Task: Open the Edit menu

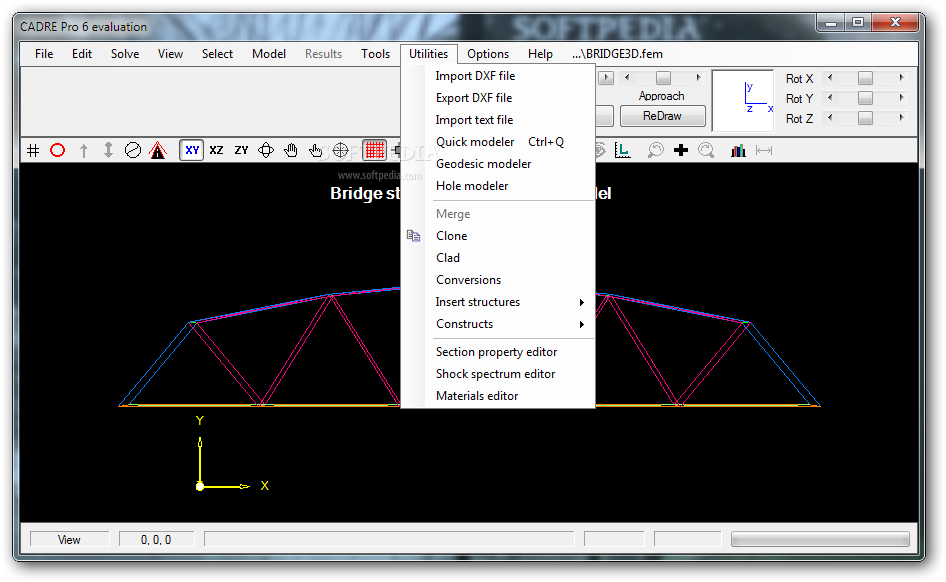Action: click(x=81, y=54)
